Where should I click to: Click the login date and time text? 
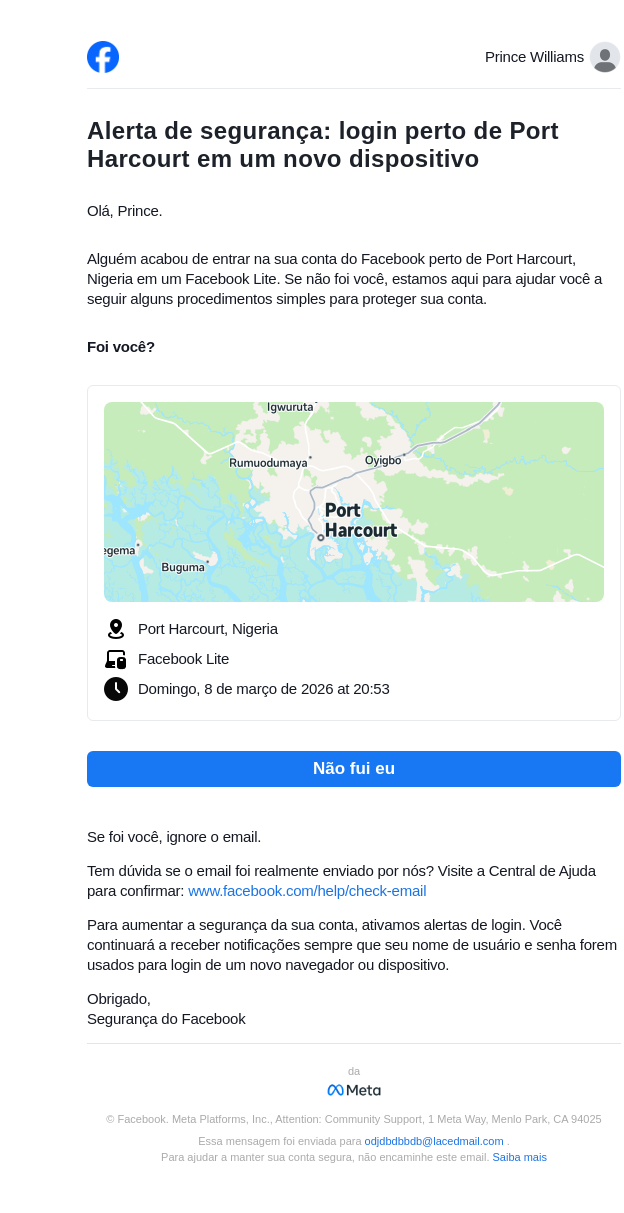(264, 689)
